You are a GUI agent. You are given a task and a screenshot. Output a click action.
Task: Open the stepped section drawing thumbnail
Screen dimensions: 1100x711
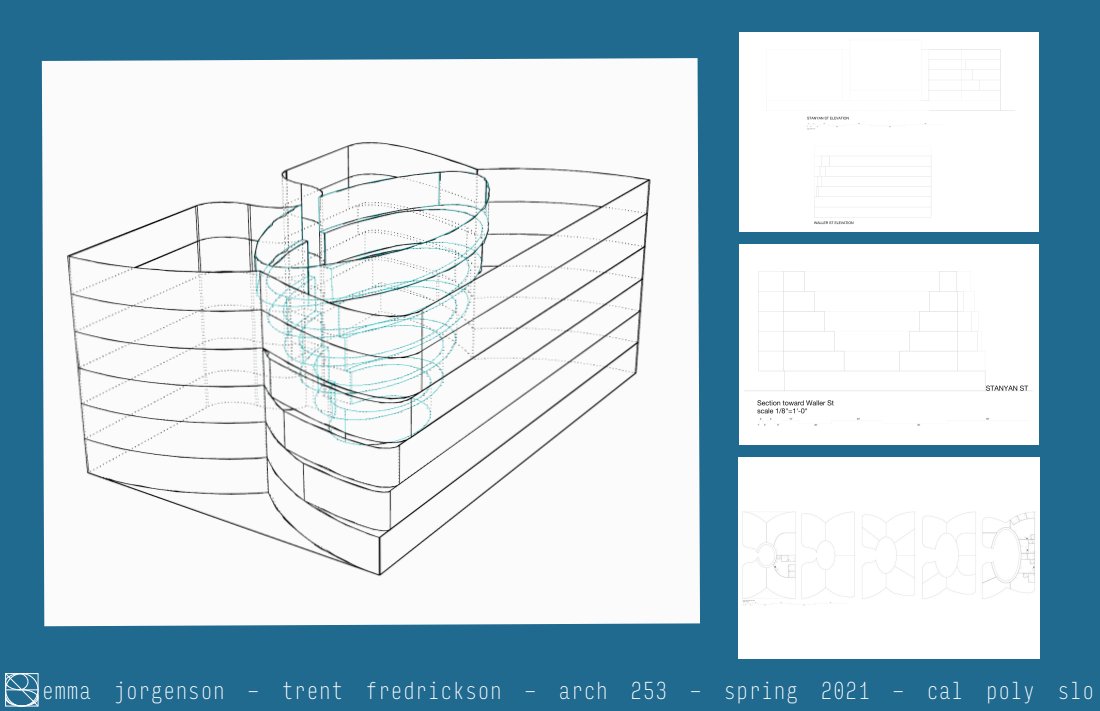coord(889,345)
